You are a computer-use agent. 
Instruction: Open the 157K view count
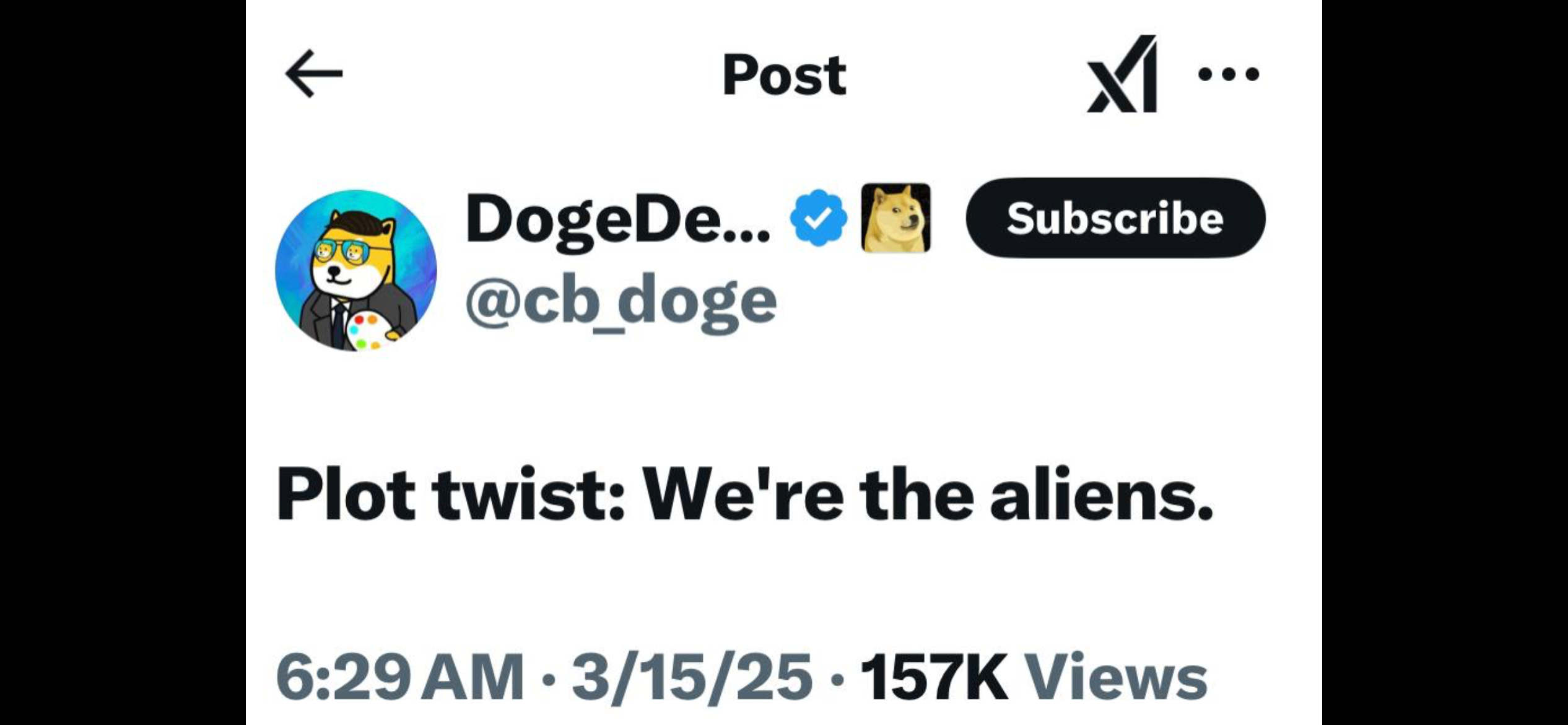click(x=934, y=677)
